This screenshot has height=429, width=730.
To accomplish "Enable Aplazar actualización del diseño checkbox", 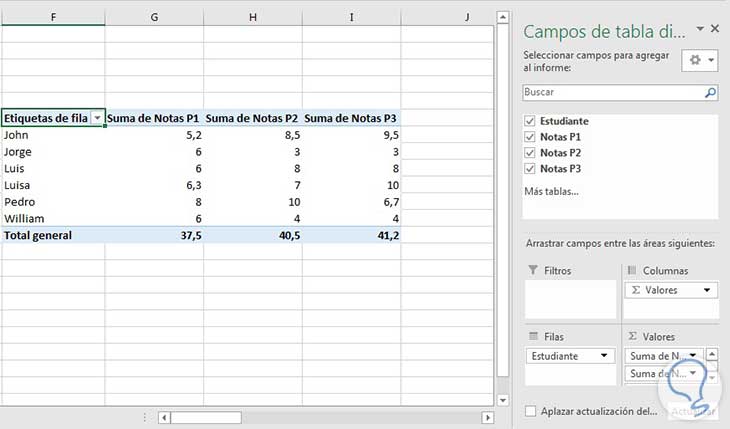I will pyautogui.click(x=530, y=411).
